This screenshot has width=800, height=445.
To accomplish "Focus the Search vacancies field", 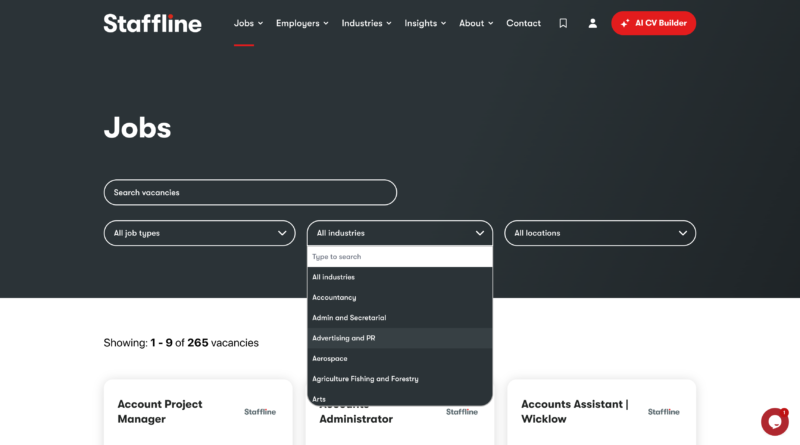I will [x=250, y=192].
